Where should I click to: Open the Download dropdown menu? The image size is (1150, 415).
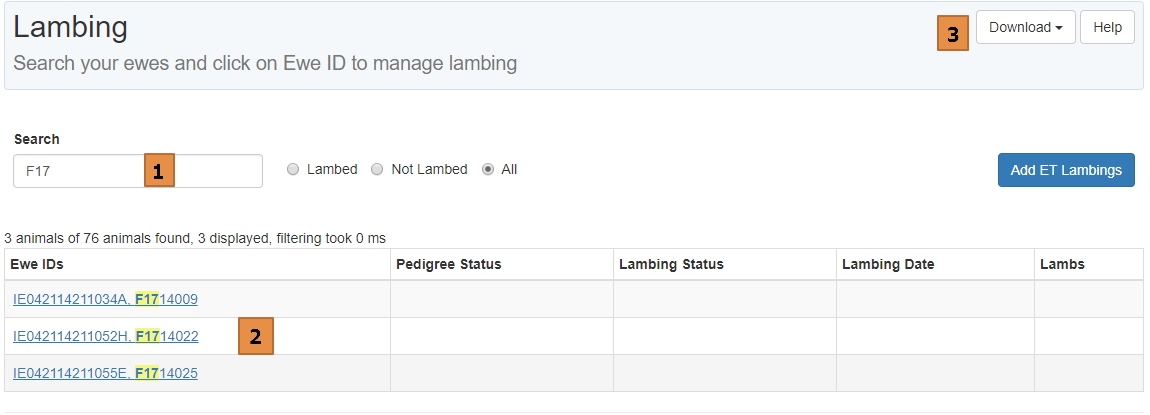point(1025,28)
